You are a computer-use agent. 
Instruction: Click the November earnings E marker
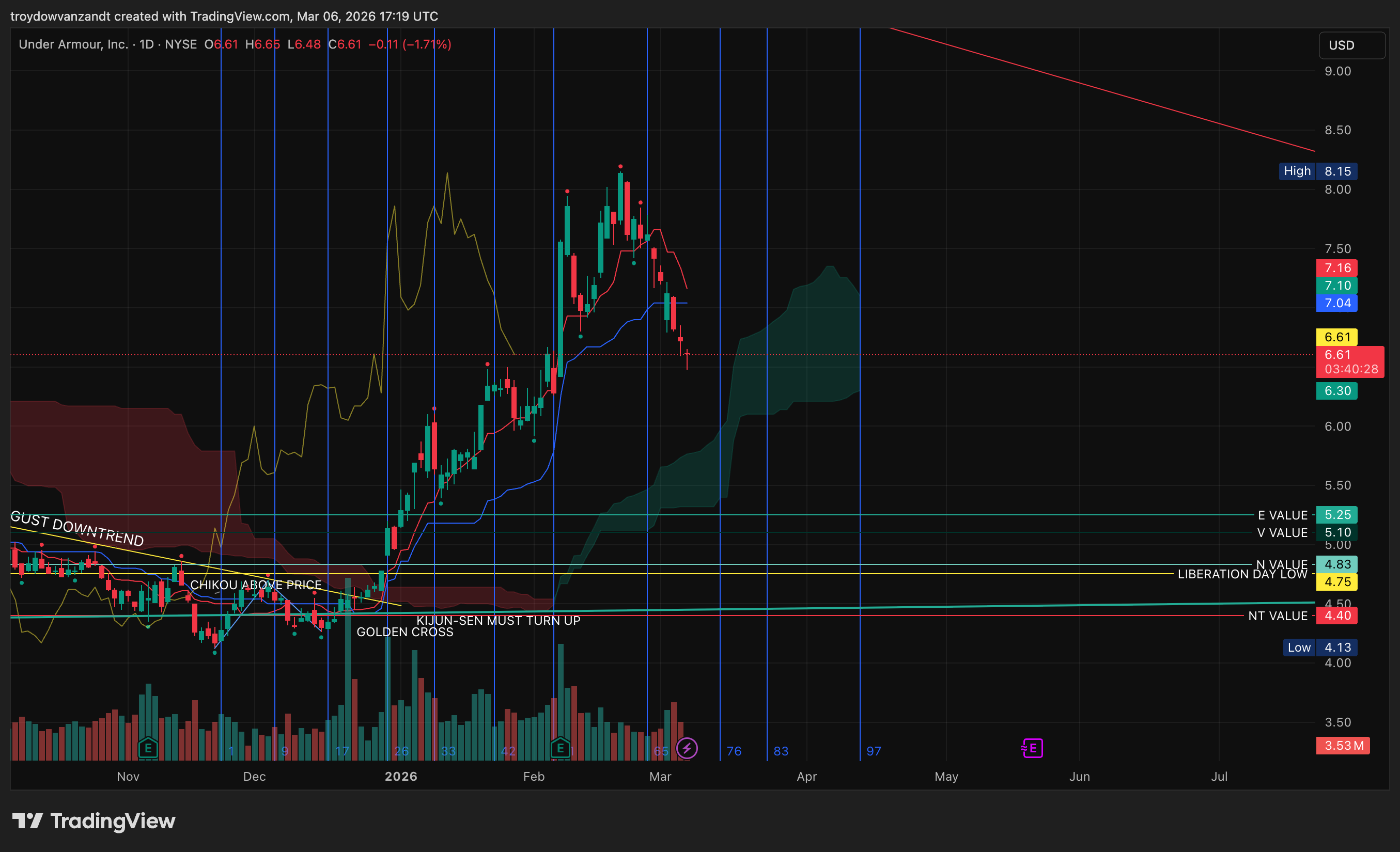[x=148, y=748]
